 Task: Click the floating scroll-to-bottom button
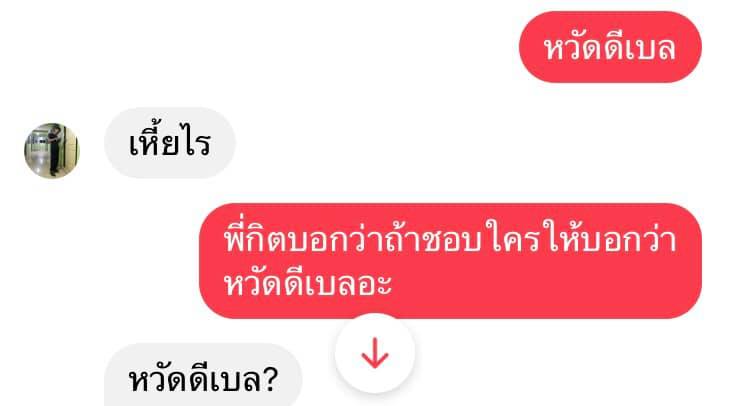point(375,353)
